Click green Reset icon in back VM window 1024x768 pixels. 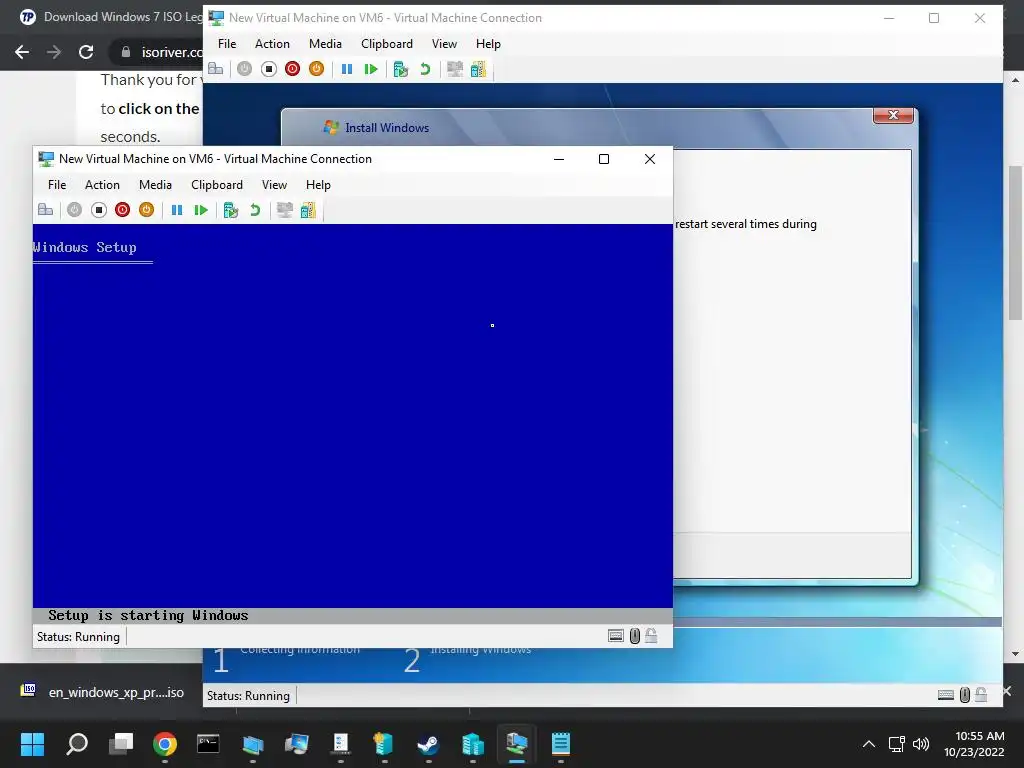pos(371,69)
